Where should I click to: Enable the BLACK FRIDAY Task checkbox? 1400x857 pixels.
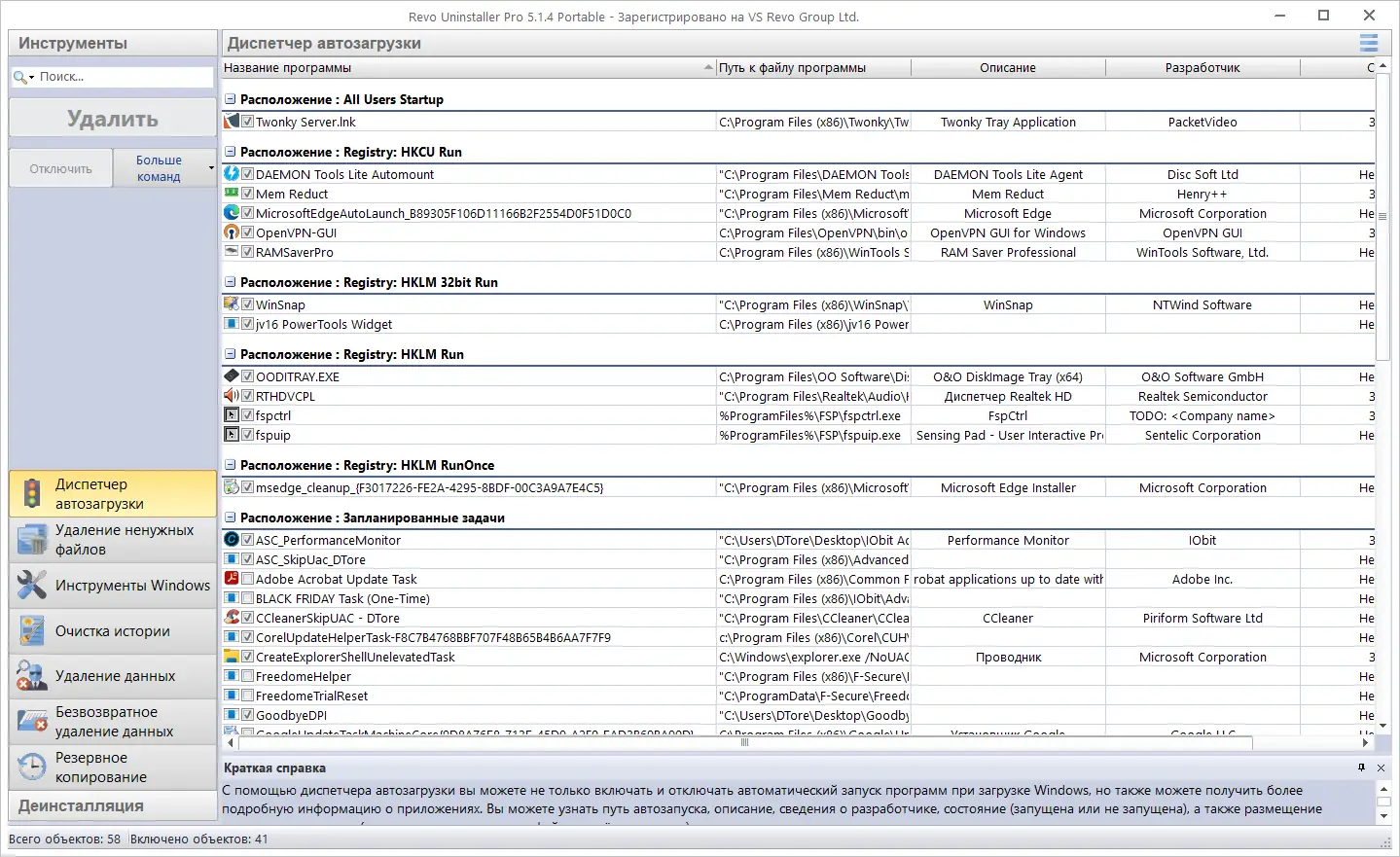point(248,598)
